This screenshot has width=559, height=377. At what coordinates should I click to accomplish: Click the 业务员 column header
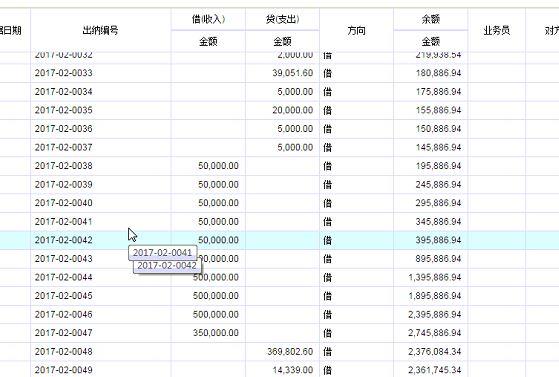pos(496,30)
